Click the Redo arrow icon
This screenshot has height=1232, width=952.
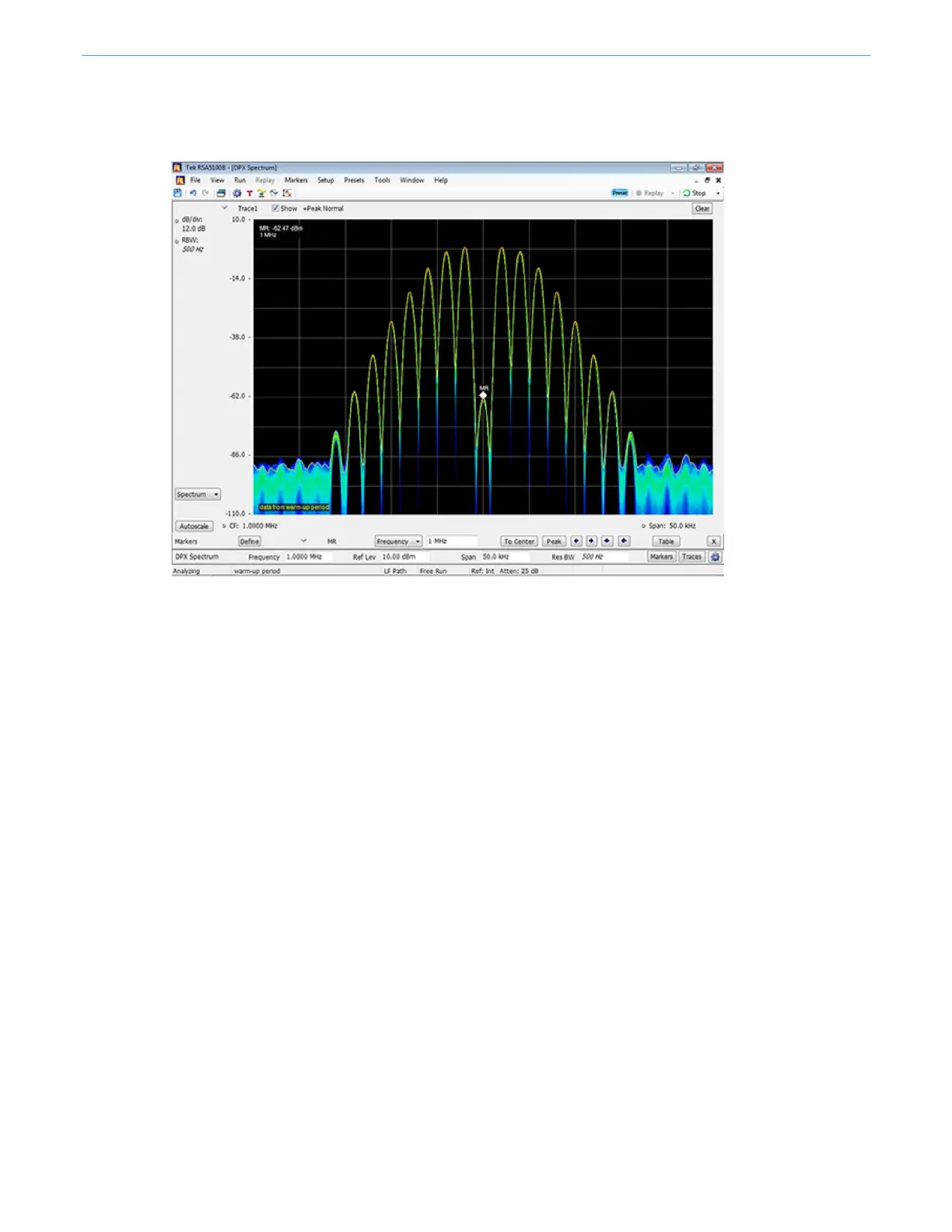click(205, 193)
